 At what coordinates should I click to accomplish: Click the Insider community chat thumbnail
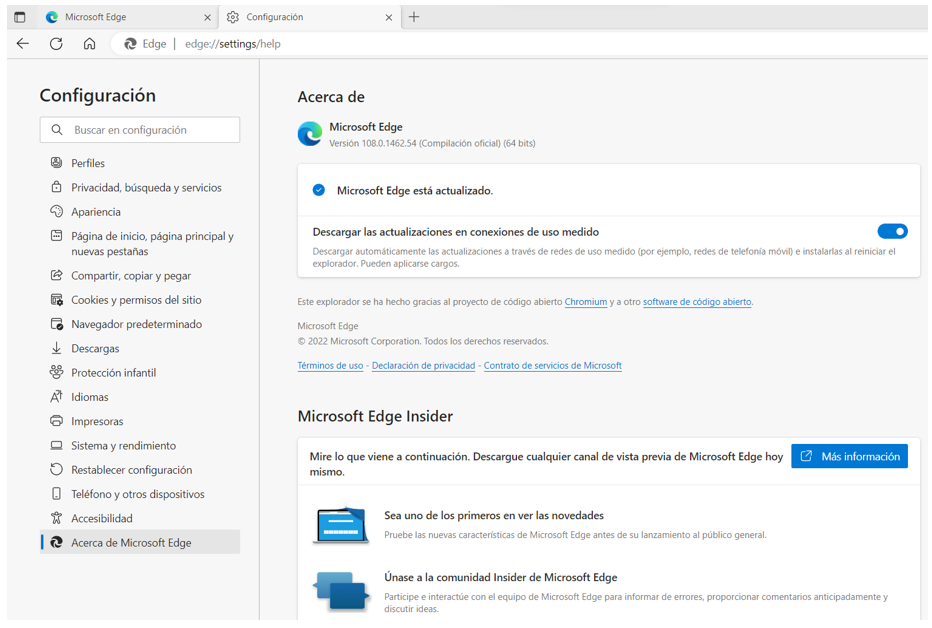point(341,591)
